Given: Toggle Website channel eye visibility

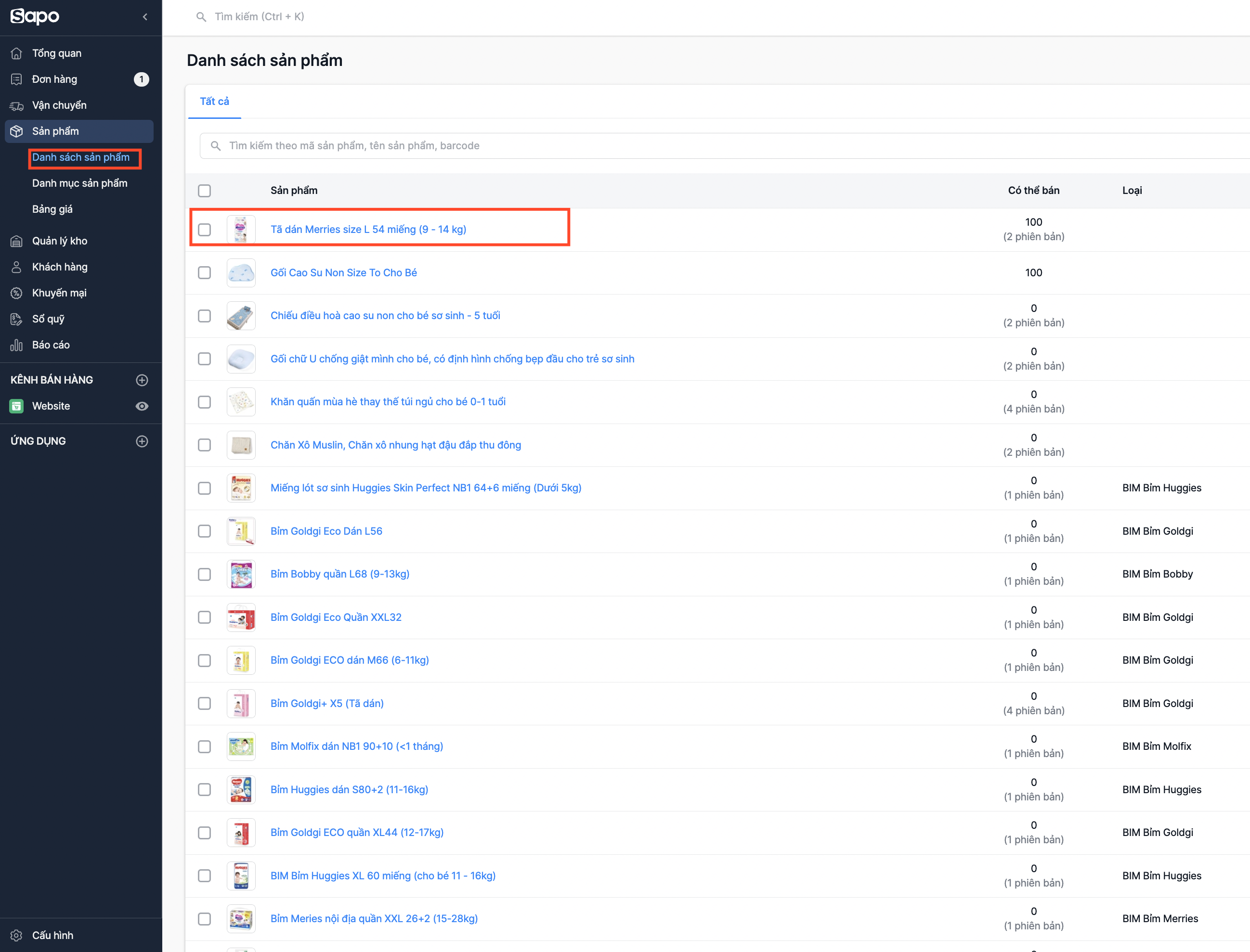Looking at the screenshot, I should pyautogui.click(x=142, y=406).
